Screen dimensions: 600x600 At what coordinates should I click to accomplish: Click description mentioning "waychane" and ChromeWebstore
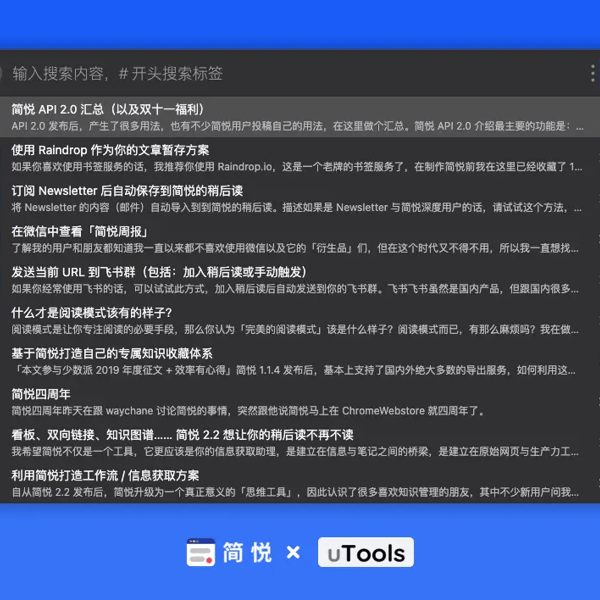point(248,411)
